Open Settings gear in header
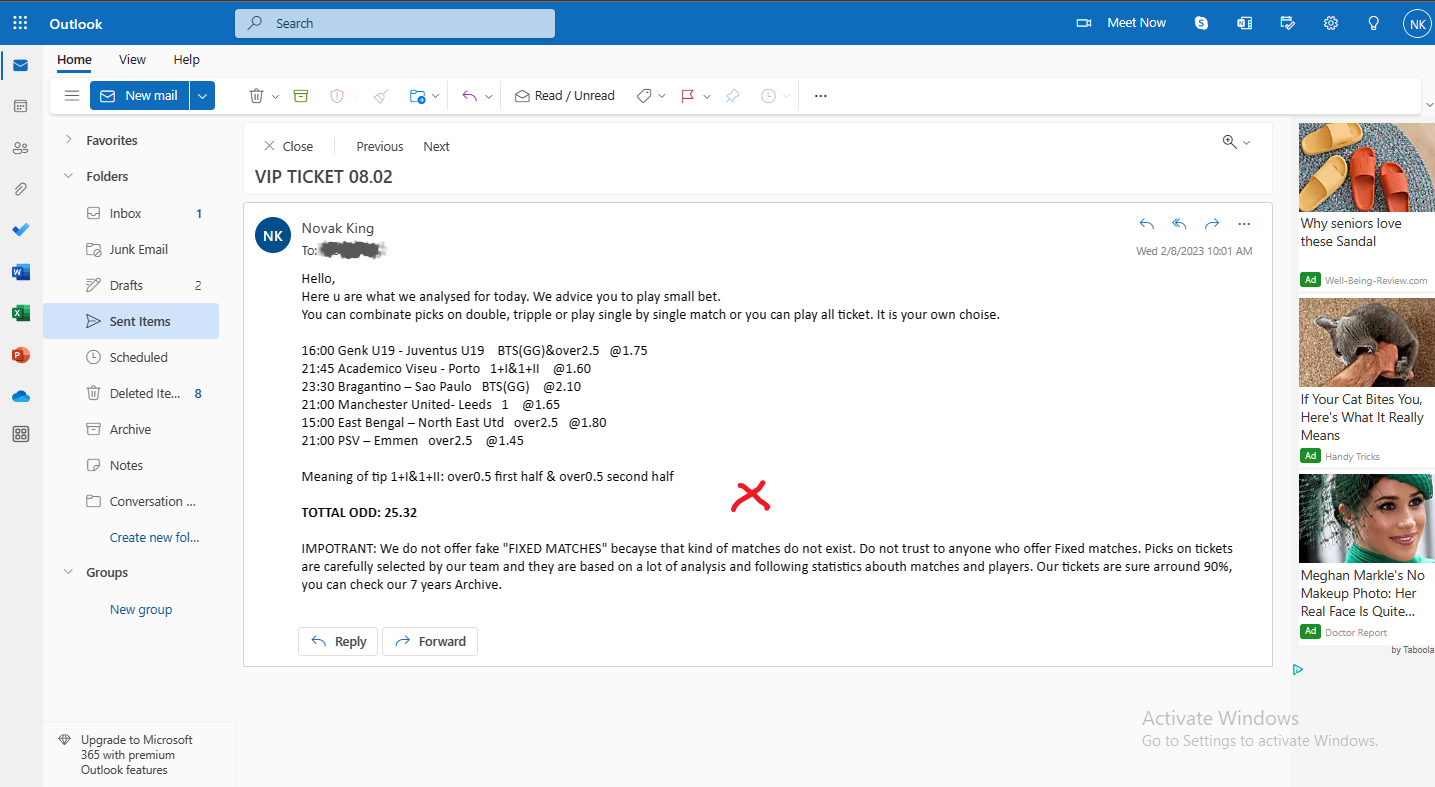Image resolution: width=1435 pixels, height=787 pixels. [1331, 23]
